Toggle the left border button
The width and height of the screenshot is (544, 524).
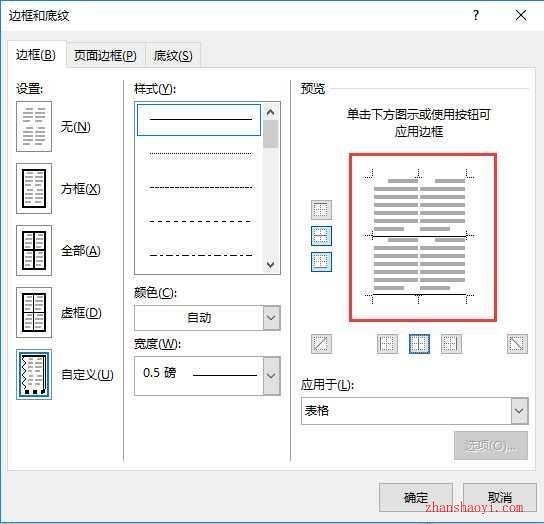click(387, 344)
